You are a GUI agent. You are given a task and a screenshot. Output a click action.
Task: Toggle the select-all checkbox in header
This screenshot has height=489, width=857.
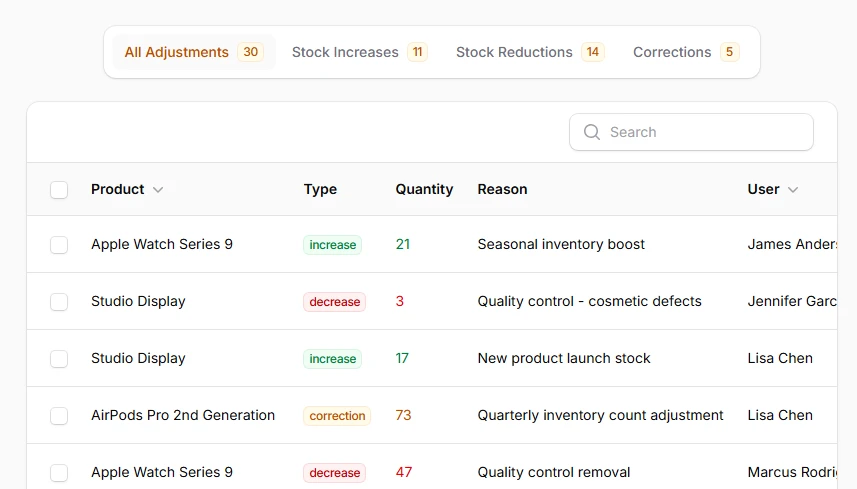coord(59,190)
